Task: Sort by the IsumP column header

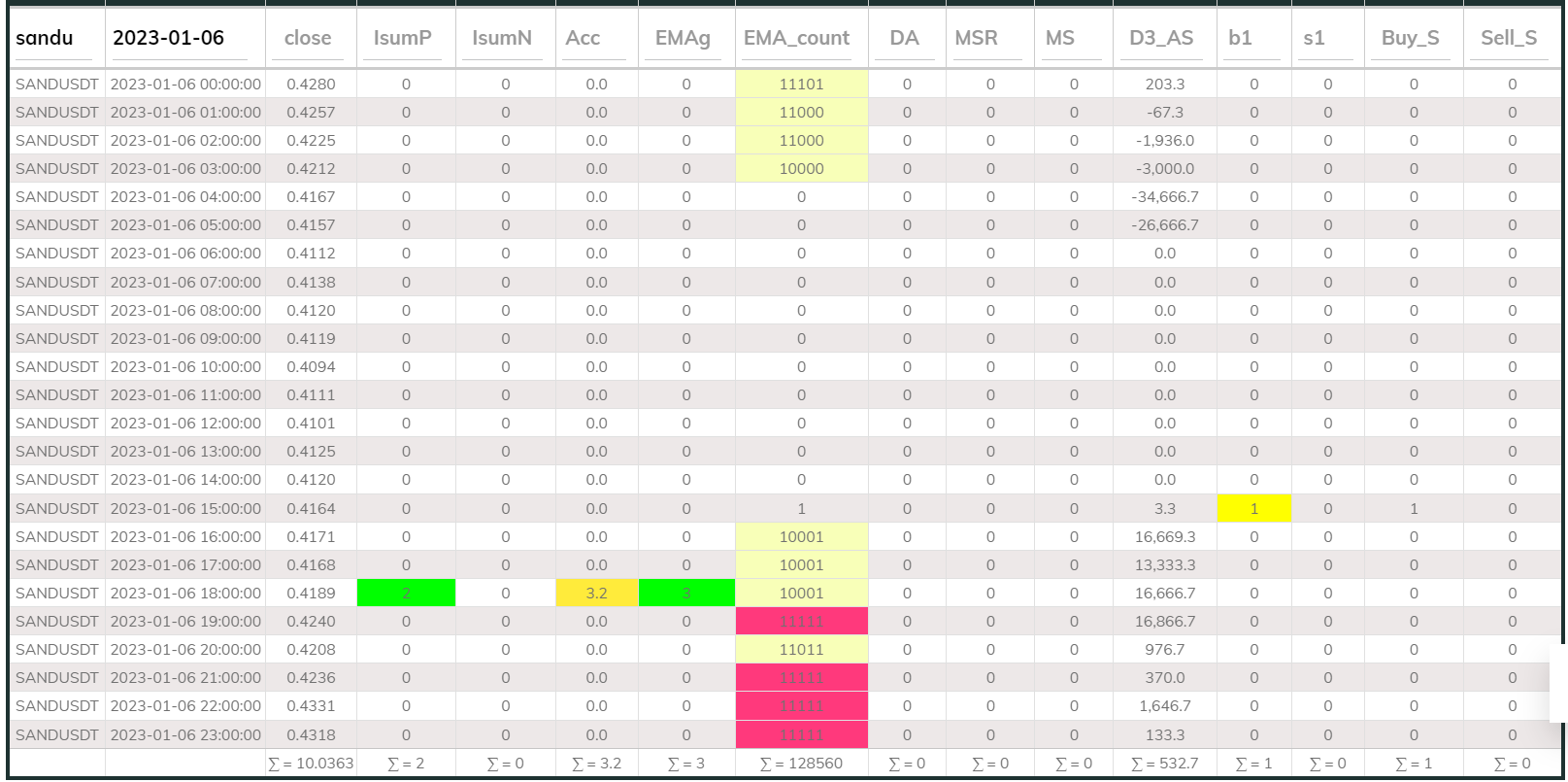Action: [403, 38]
